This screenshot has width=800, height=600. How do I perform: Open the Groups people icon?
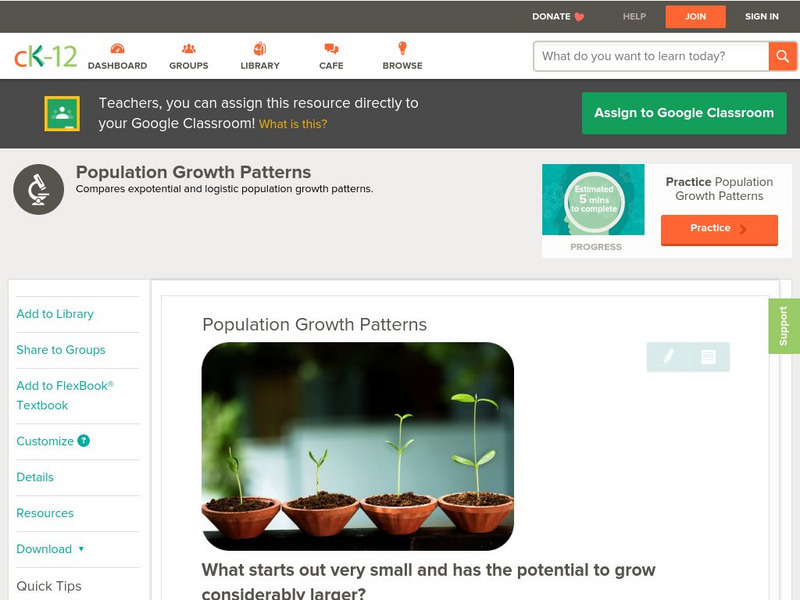click(189, 49)
